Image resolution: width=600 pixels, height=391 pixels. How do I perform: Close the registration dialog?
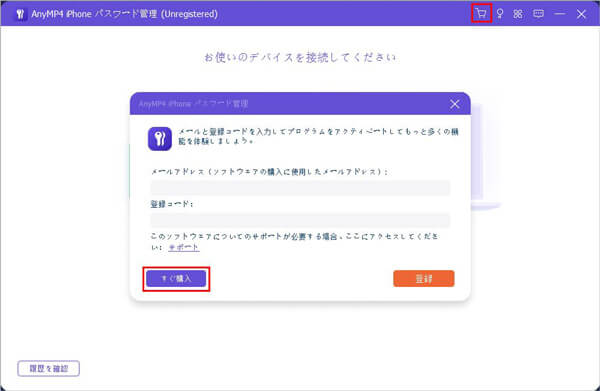tap(455, 104)
